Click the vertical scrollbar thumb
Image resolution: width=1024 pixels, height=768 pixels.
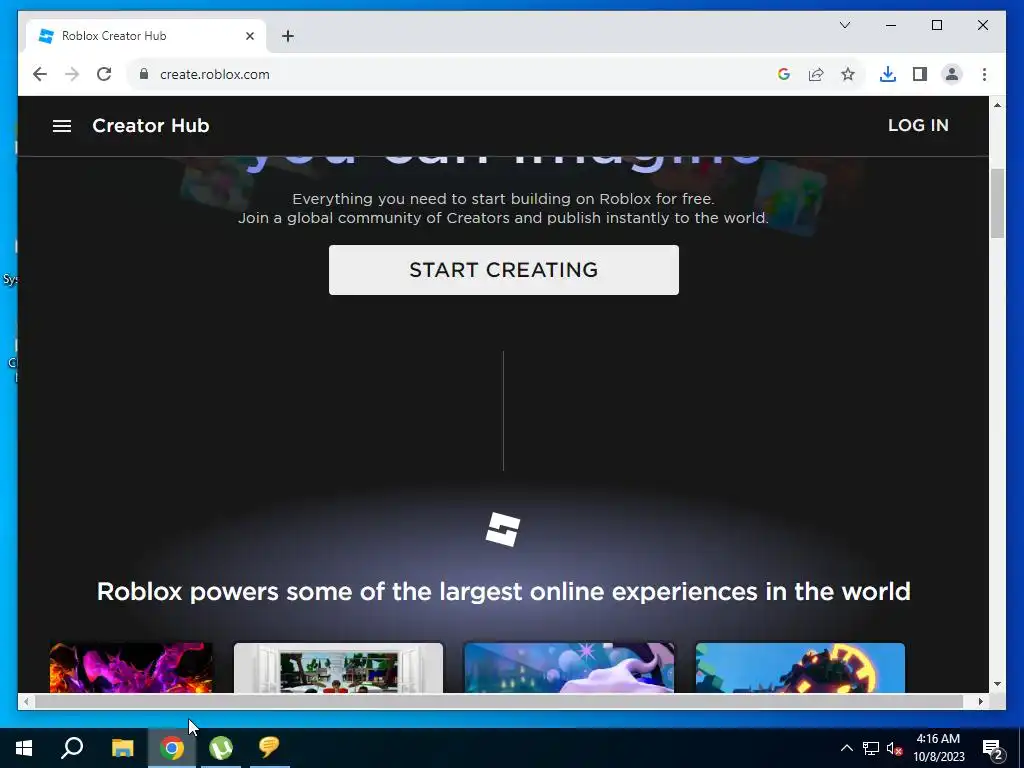[x=997, y=203]
